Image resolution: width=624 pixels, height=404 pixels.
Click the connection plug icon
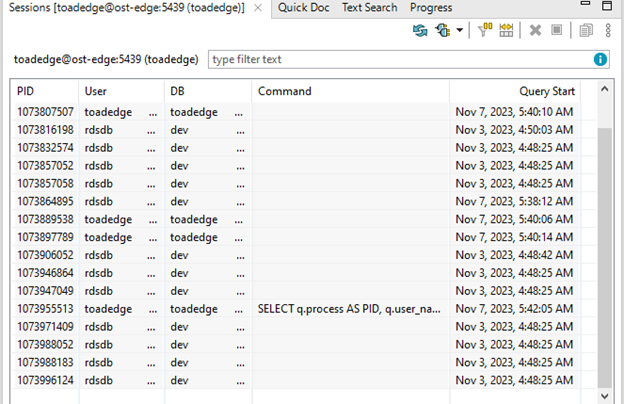tap(441, 30)
